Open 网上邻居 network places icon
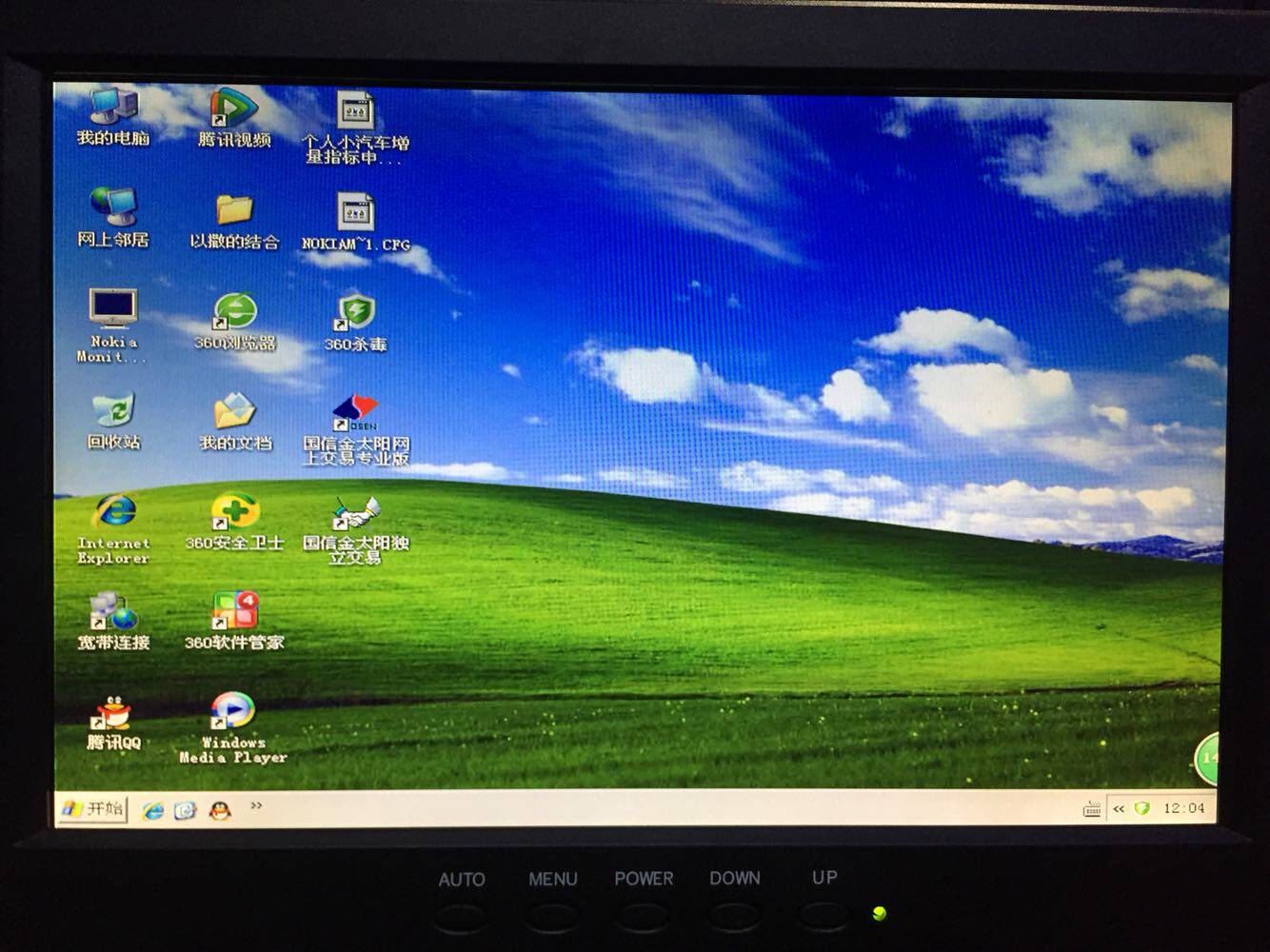This screenshot has height=952, width=1270. pos(113,217)
